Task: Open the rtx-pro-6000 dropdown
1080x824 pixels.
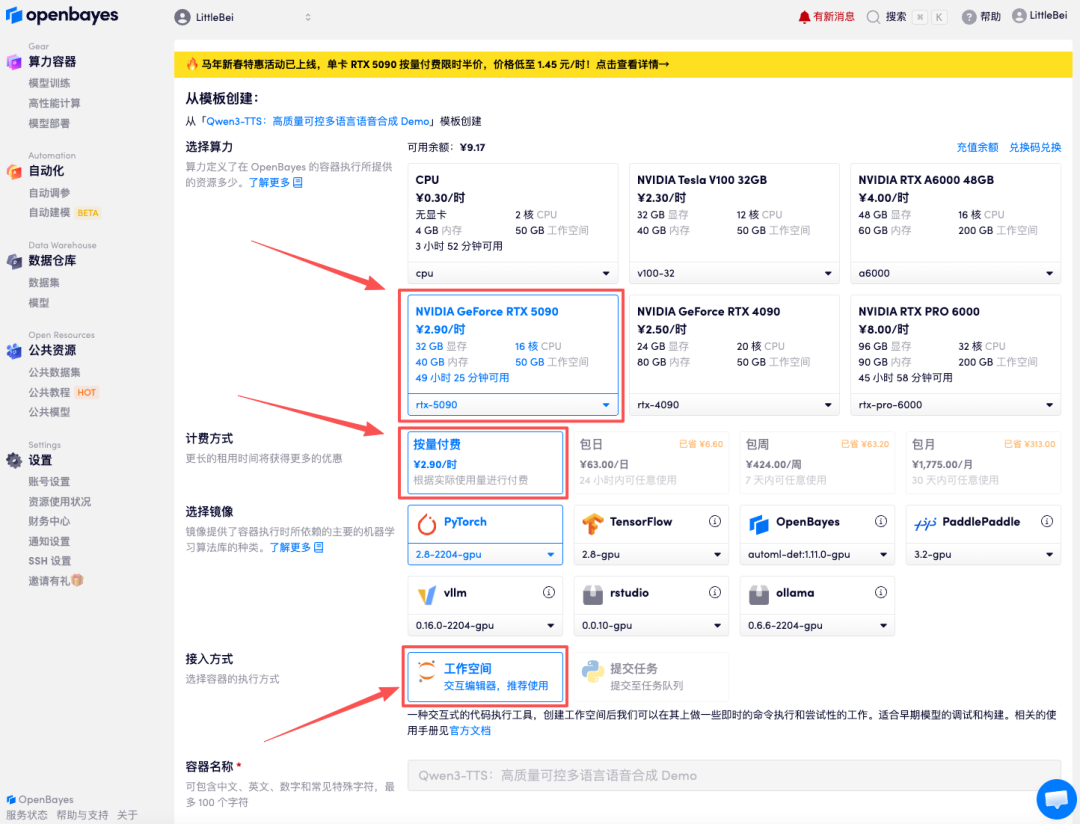Action: pyautogui.click(x=955, y=405)
